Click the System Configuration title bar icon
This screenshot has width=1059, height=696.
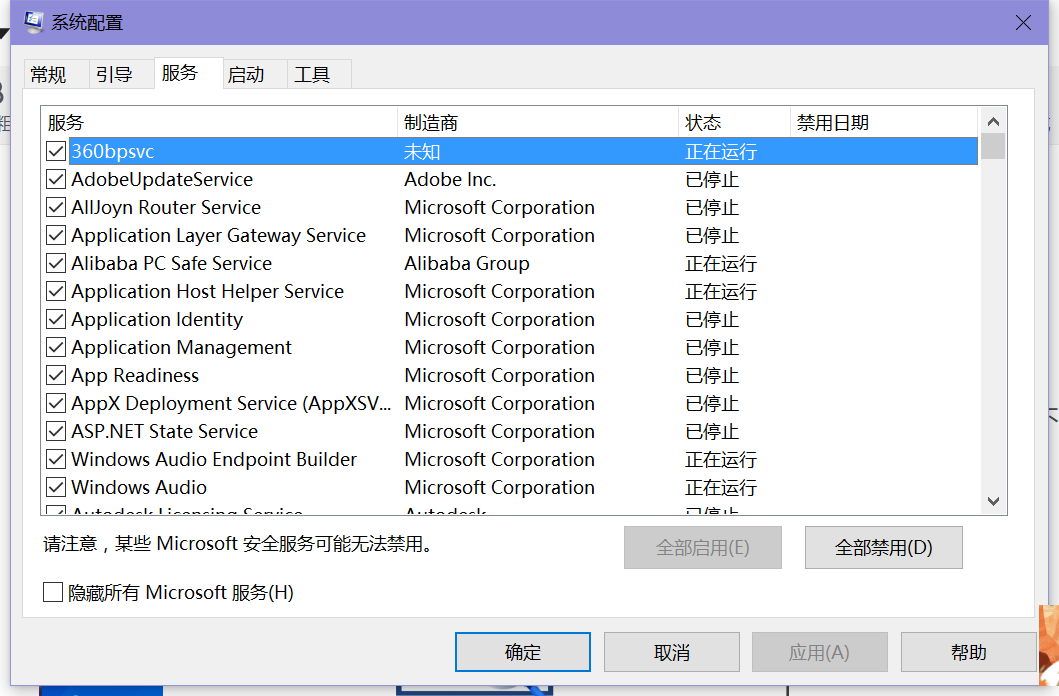34,22
